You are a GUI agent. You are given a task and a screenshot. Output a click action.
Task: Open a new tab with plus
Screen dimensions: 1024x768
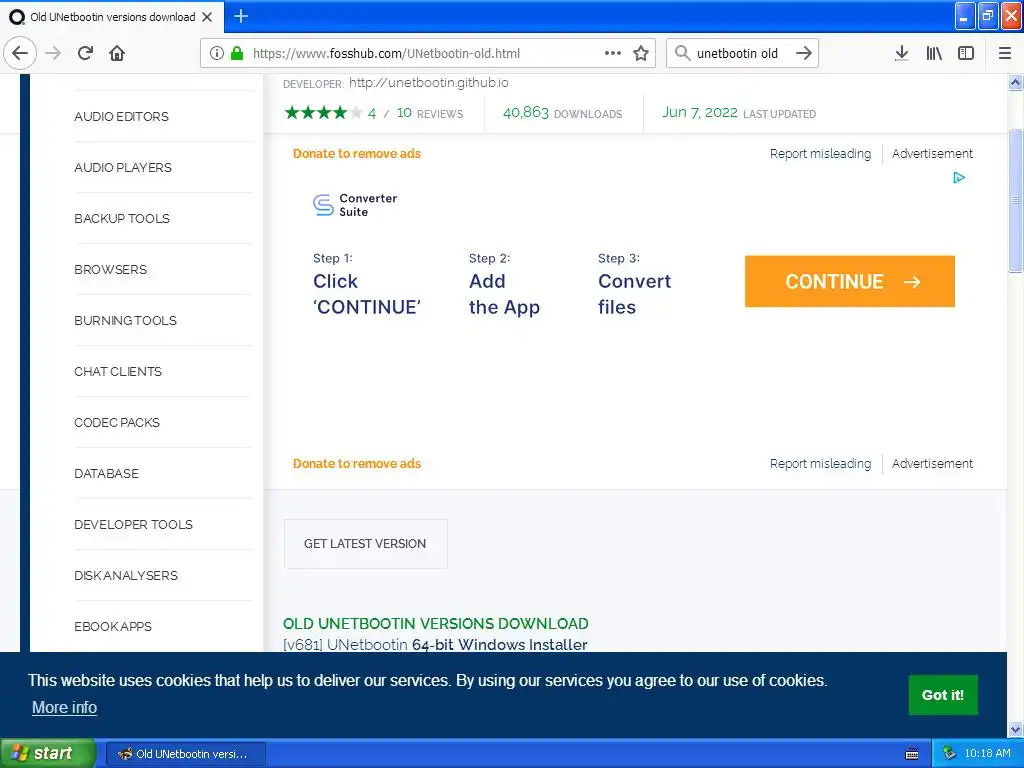[x=241, y=16]
